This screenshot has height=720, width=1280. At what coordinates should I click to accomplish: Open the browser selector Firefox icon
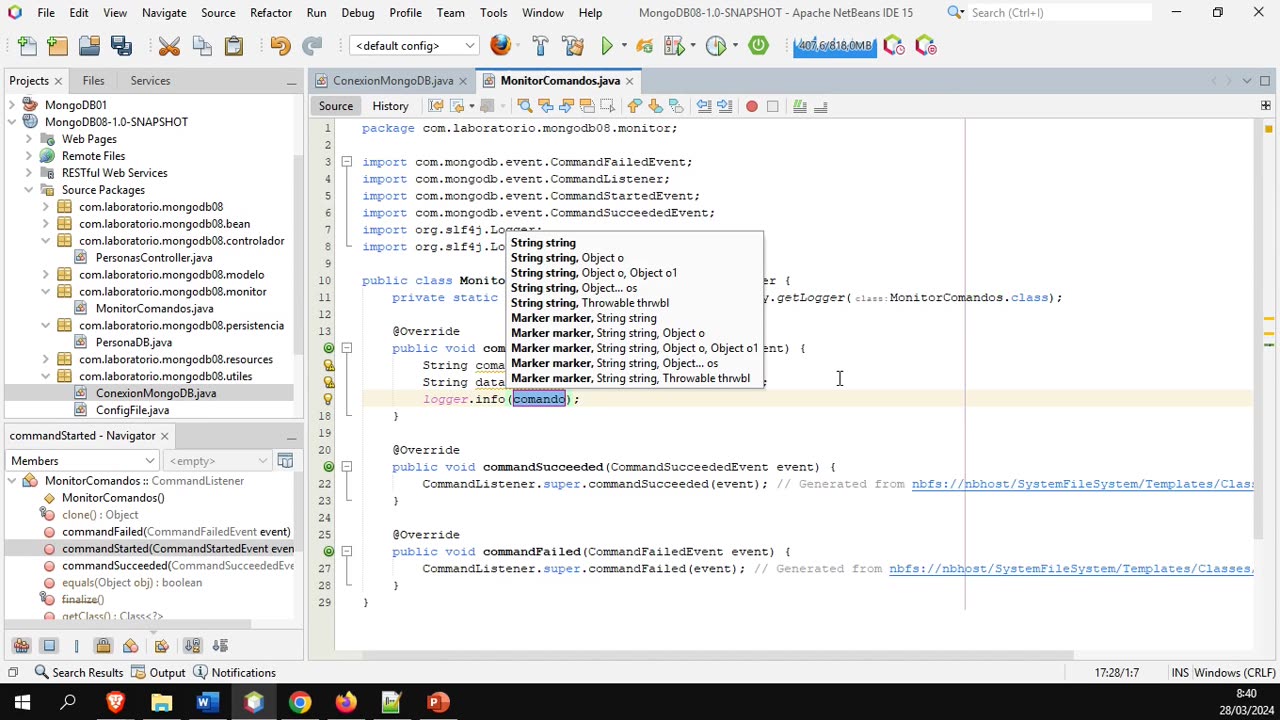[501, 46]
